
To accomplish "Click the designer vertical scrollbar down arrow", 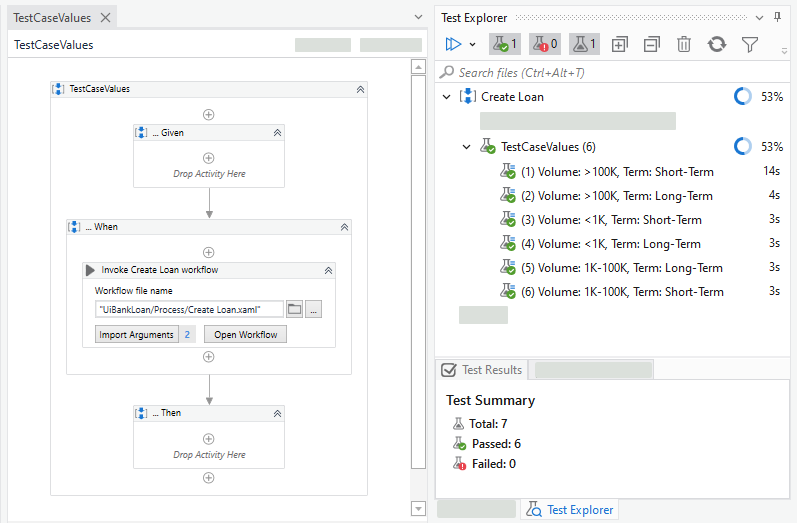I will [x=419, y=509].
